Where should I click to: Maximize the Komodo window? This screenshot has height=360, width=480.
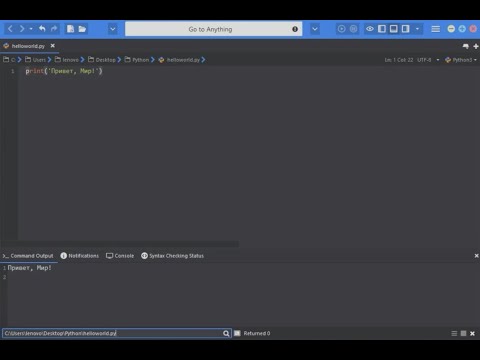click(462, 29)
